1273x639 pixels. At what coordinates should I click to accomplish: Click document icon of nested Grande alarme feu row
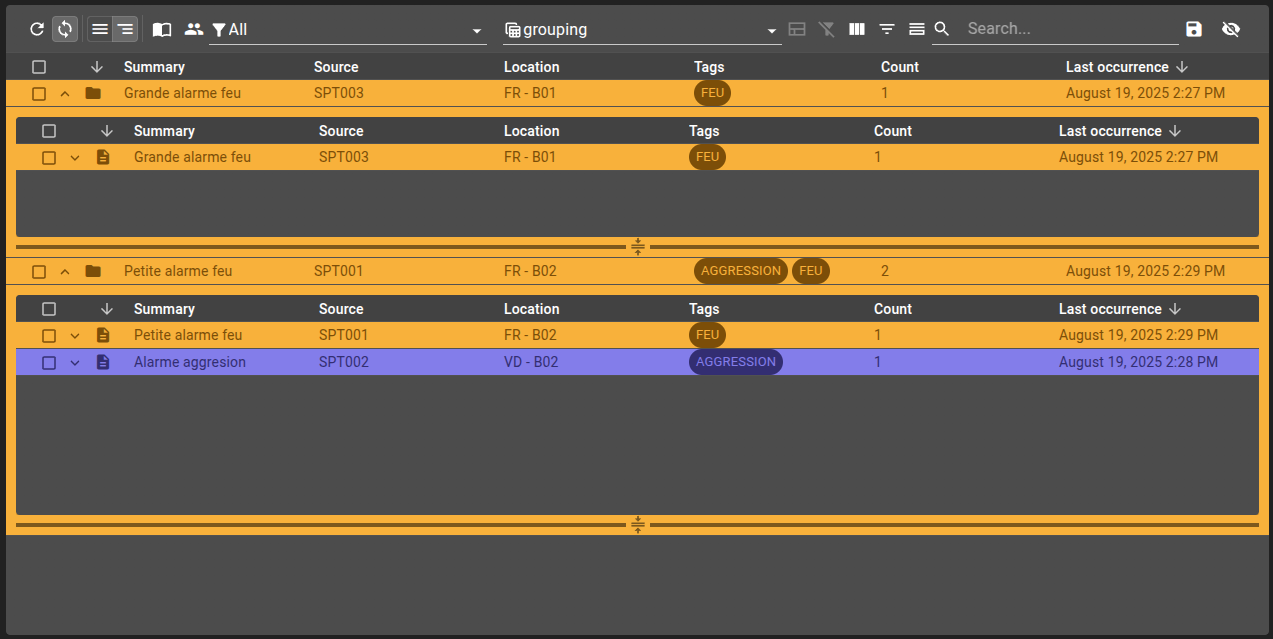(x=103, y=157)
